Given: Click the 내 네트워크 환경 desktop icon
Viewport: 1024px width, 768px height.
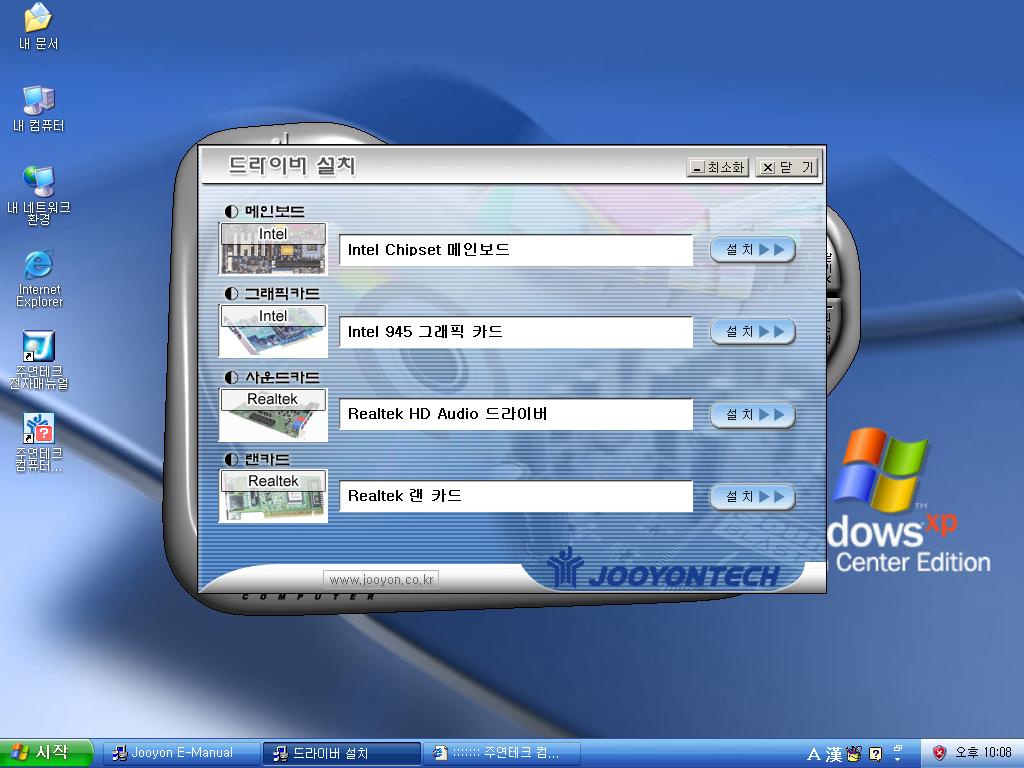Looking at the screenshot, I should (39, 194).
